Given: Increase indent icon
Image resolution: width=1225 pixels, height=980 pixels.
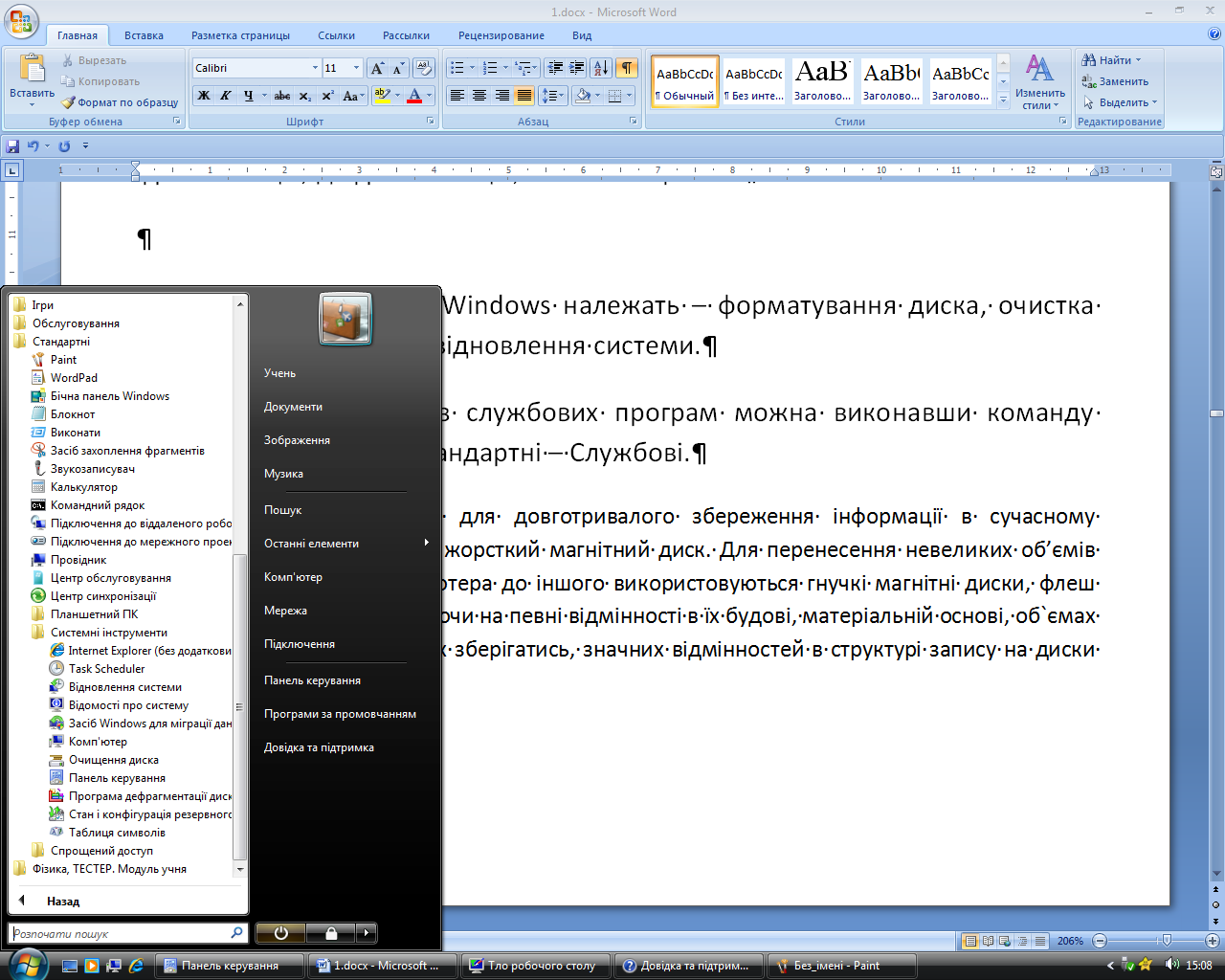Looking at the screenshot, I should (576, 68).
